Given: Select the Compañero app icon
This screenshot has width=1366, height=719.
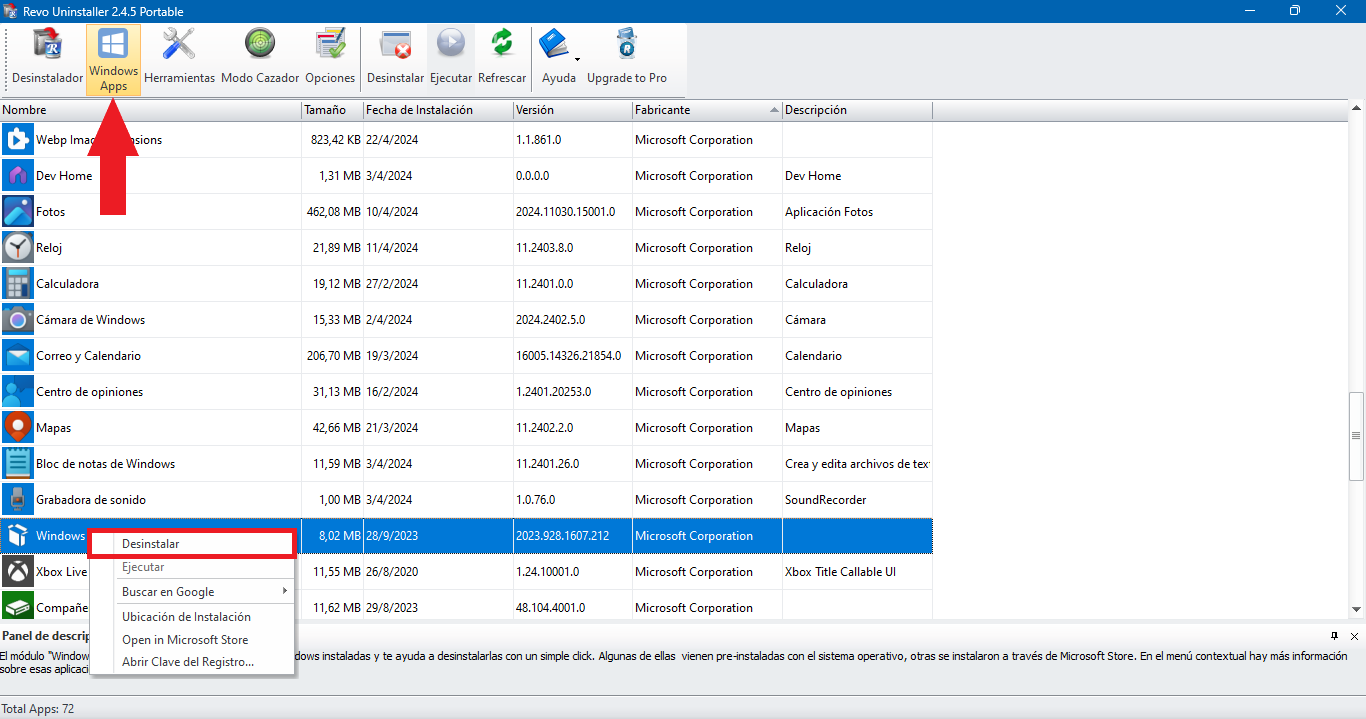Looking at the screenshot, I should click(x=18, y=606).
